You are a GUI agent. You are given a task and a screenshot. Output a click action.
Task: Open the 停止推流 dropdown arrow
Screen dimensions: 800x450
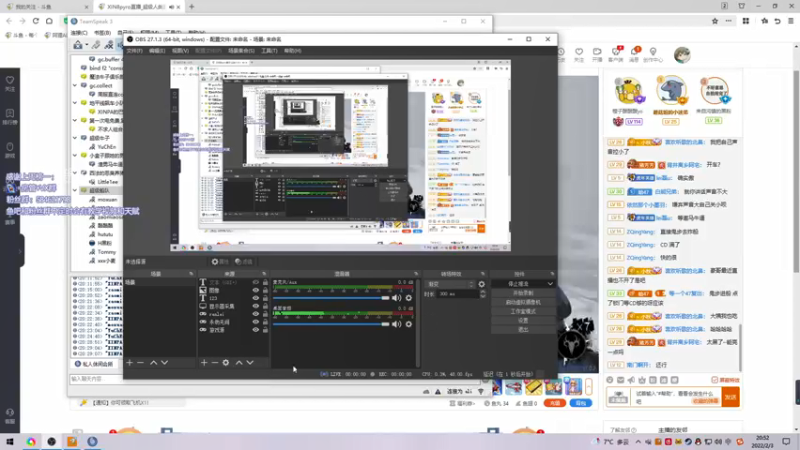(x=550, y=284)
